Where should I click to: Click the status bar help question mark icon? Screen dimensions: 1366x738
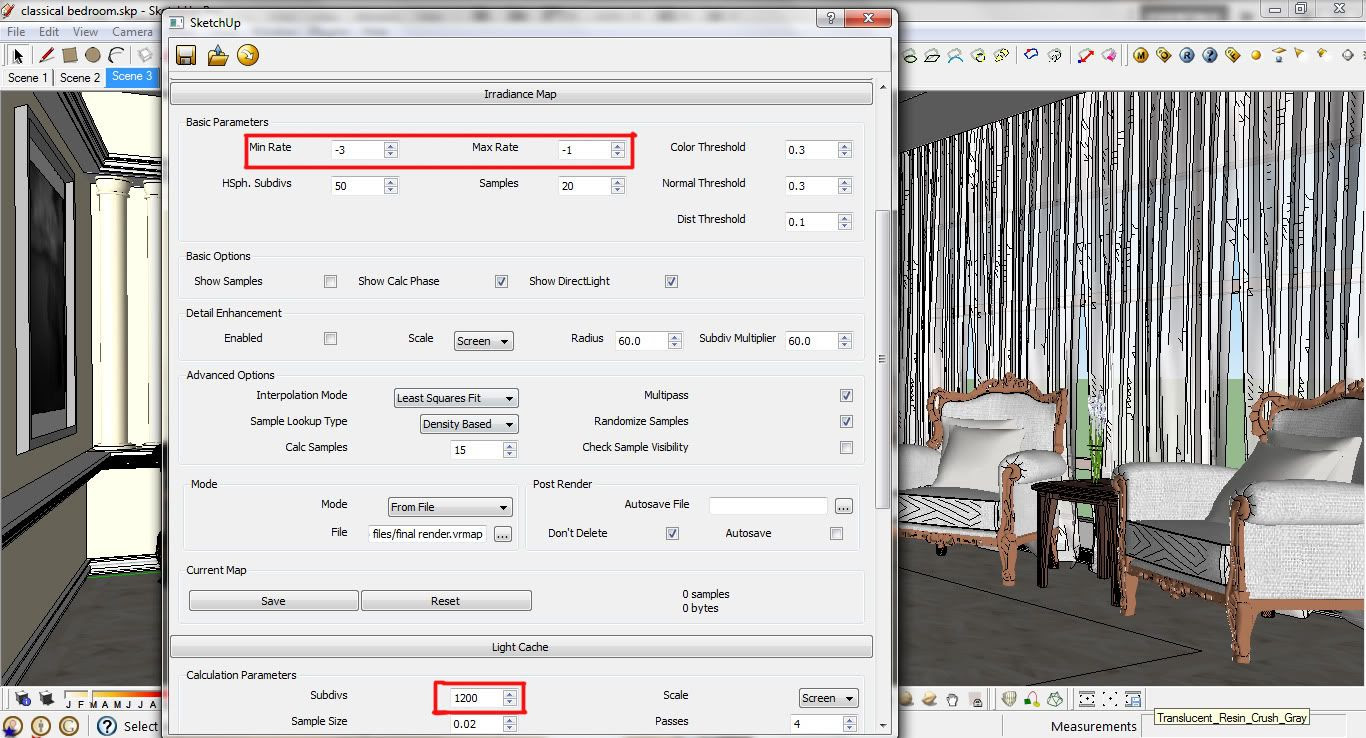point(106,726)
